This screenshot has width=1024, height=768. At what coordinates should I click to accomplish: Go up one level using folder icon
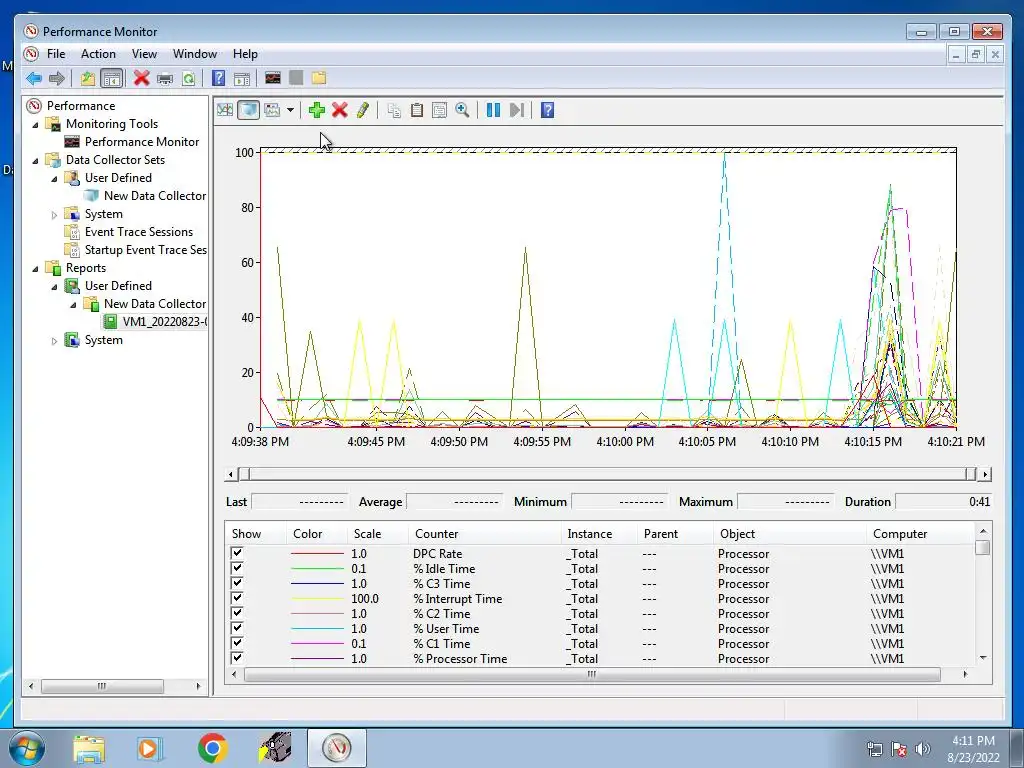(88, 78)
